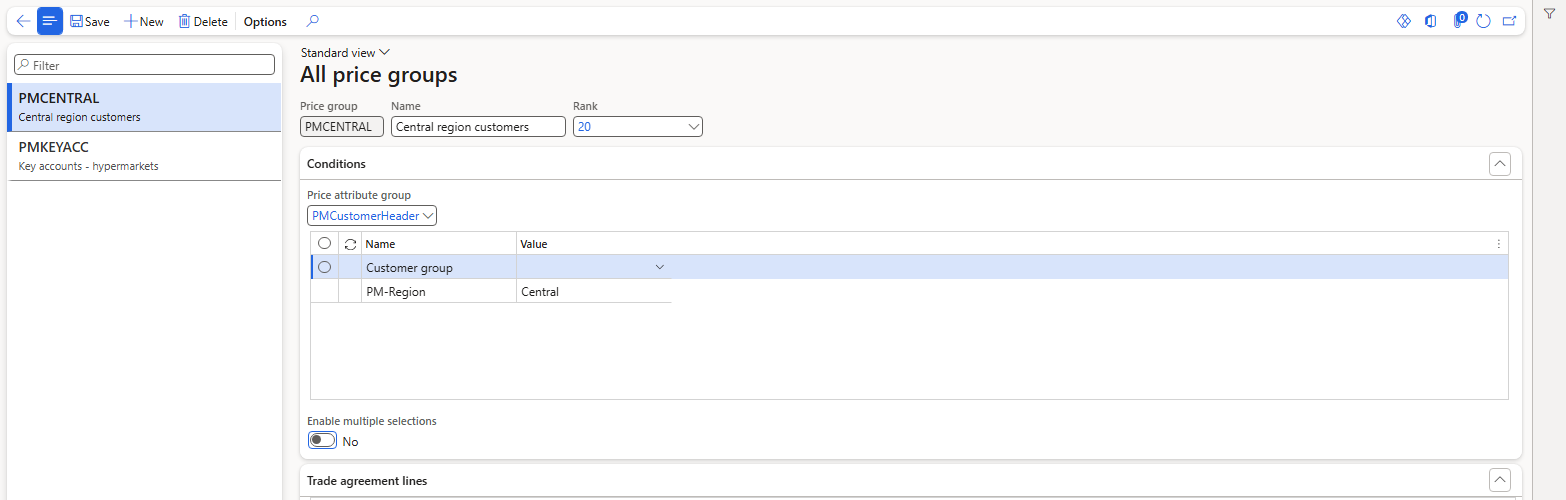Click the Customer group name cell
1566x500 pixels.
(x=438, y=267)
